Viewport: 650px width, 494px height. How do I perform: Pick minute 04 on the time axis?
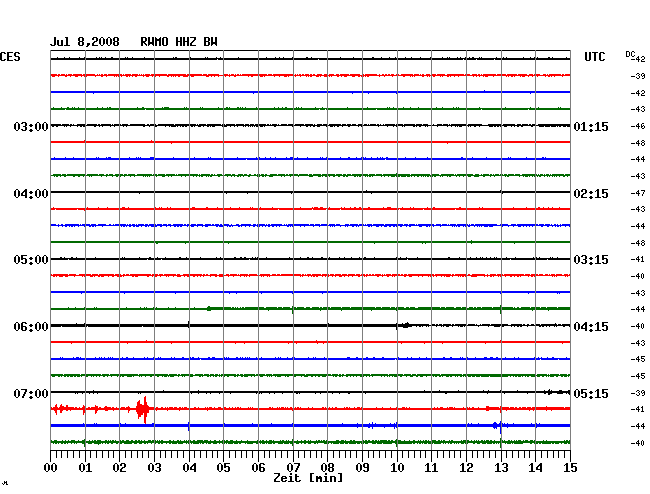pos(189,468)
